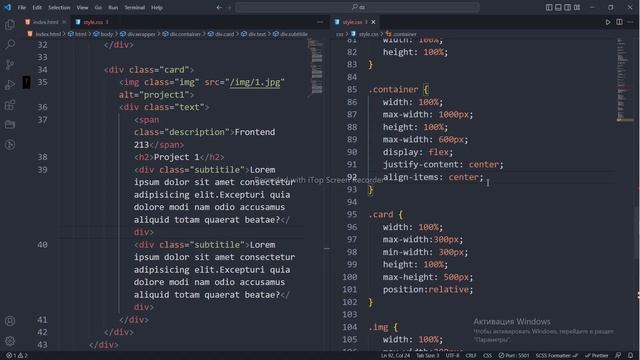Open the Explorer view in activity bar

pos(10,24)
